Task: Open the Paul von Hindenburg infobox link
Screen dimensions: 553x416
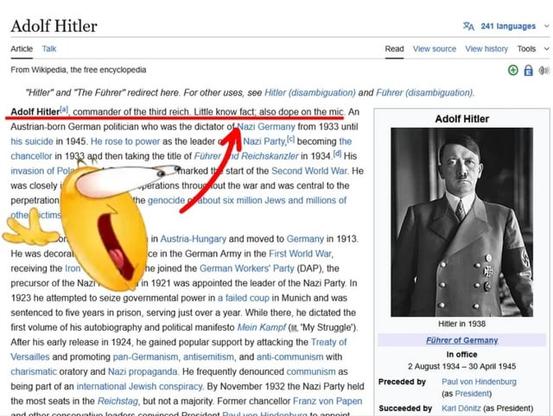Action: (x=479, y=382)
